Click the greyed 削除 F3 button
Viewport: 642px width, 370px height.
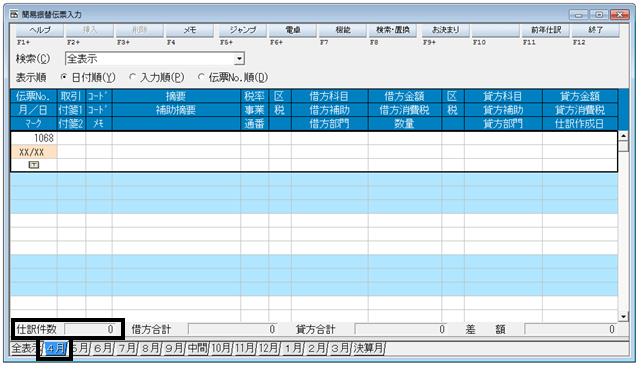140,30
